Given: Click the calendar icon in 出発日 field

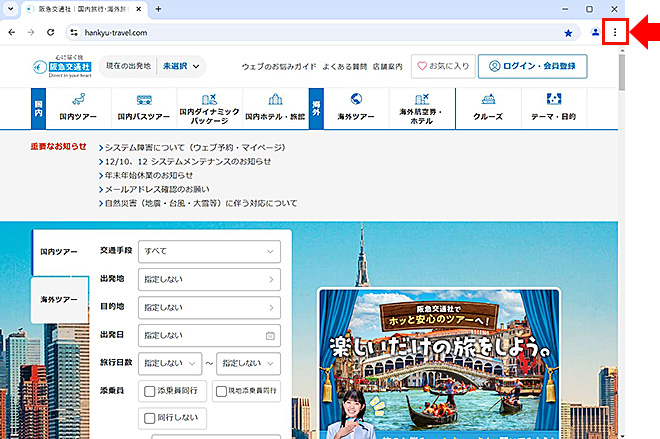Looking at the screenshot, I should [x=270, y=336].
